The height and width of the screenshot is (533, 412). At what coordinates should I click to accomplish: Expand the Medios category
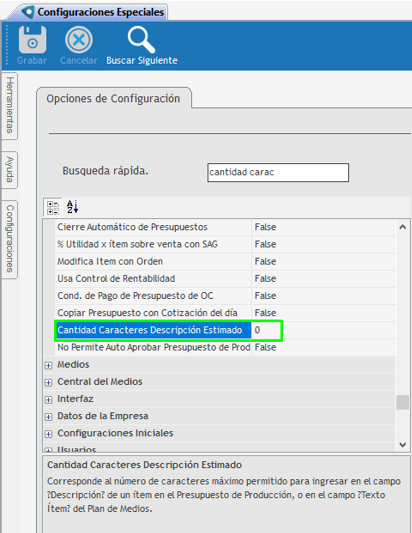(49, 365)
